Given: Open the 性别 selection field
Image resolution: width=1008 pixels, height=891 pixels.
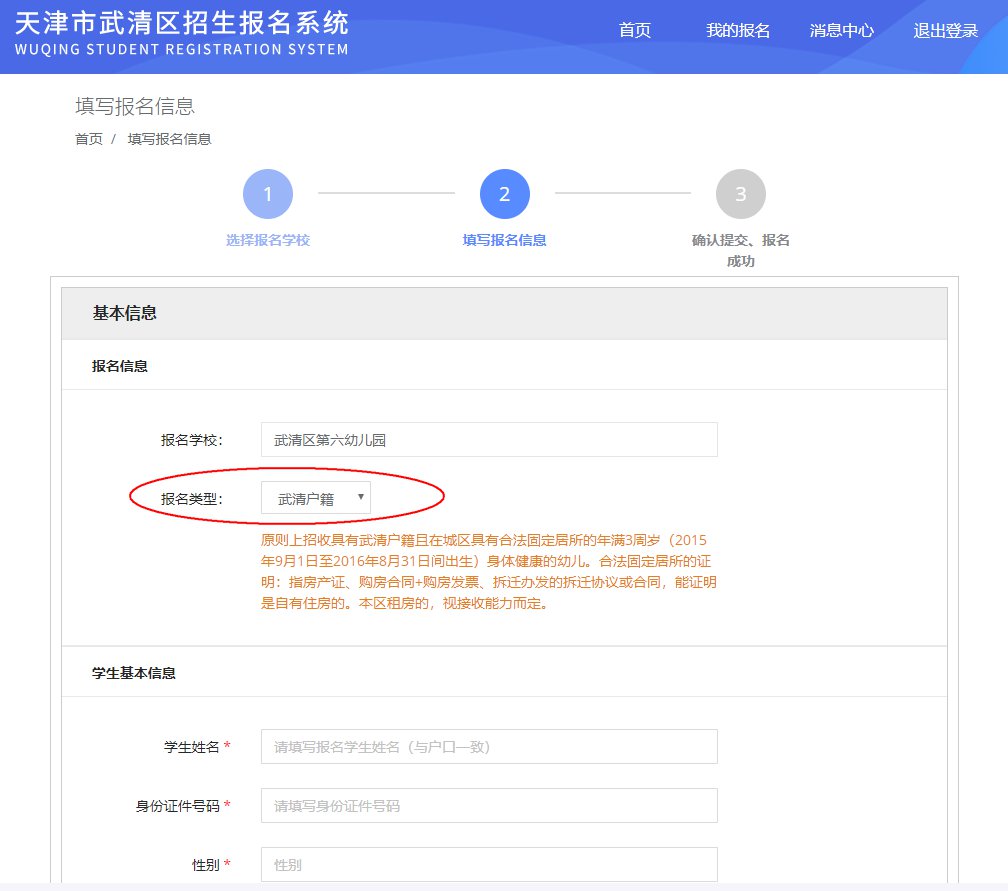Looking at the screenshot, I should 489,864.
